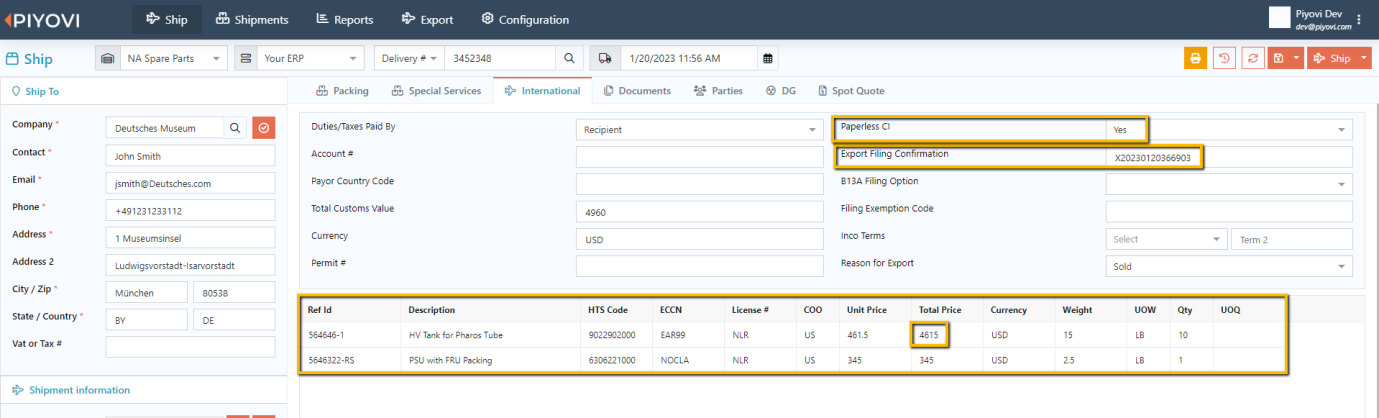
Task: Open the Inco Terms Select dropdown
Action: coord(1166,239)
